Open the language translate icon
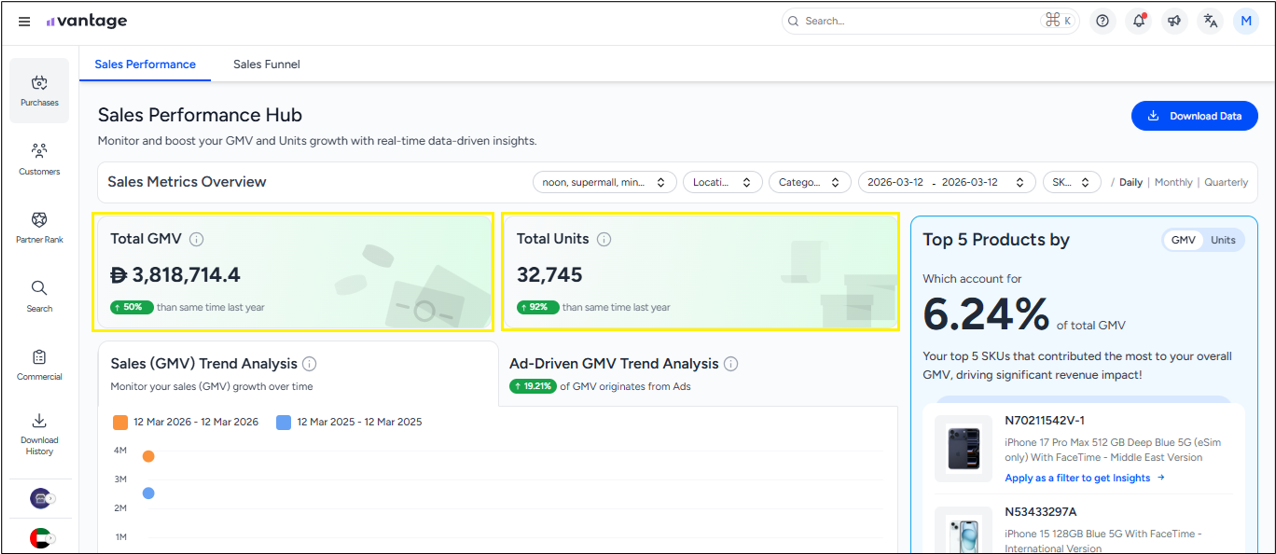This screenshot has height=554, width=1276. click(1210, 21)
